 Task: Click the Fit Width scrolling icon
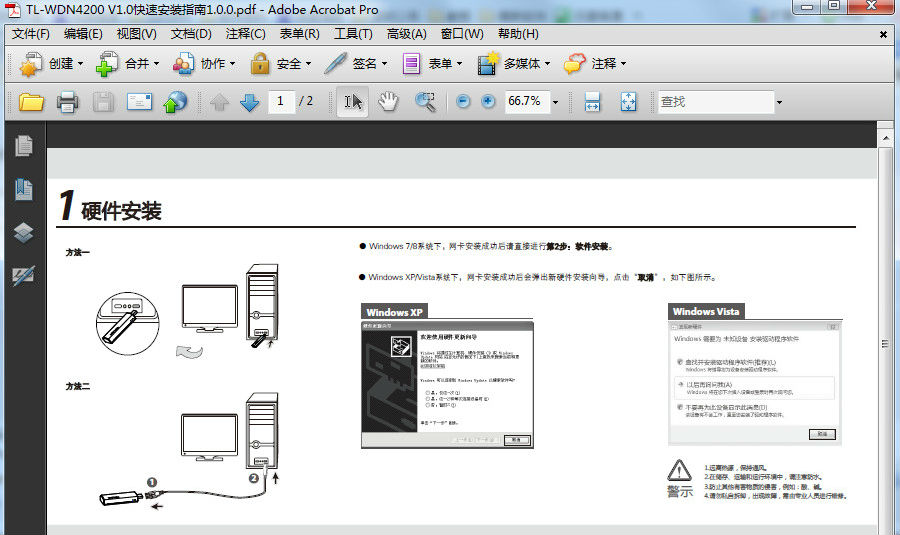(x=592, y=102)
